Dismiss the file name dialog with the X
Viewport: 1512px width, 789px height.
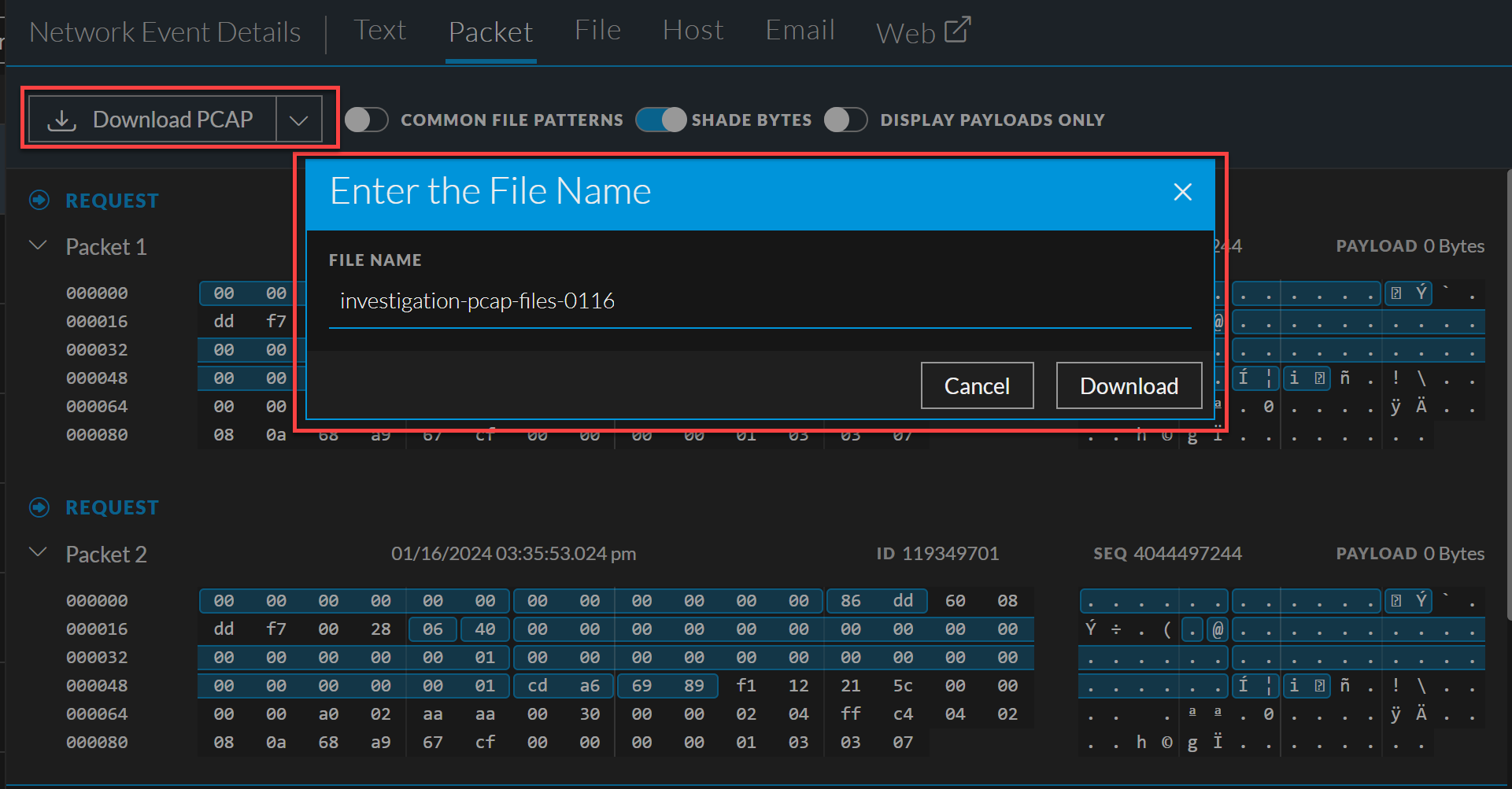(1182, 191)
